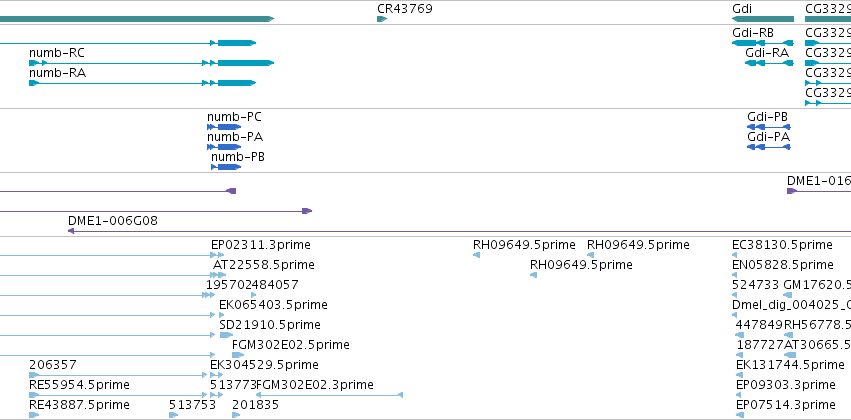Click the Gdi gene bar
The image size is (851, 420).
coord(763,19)
